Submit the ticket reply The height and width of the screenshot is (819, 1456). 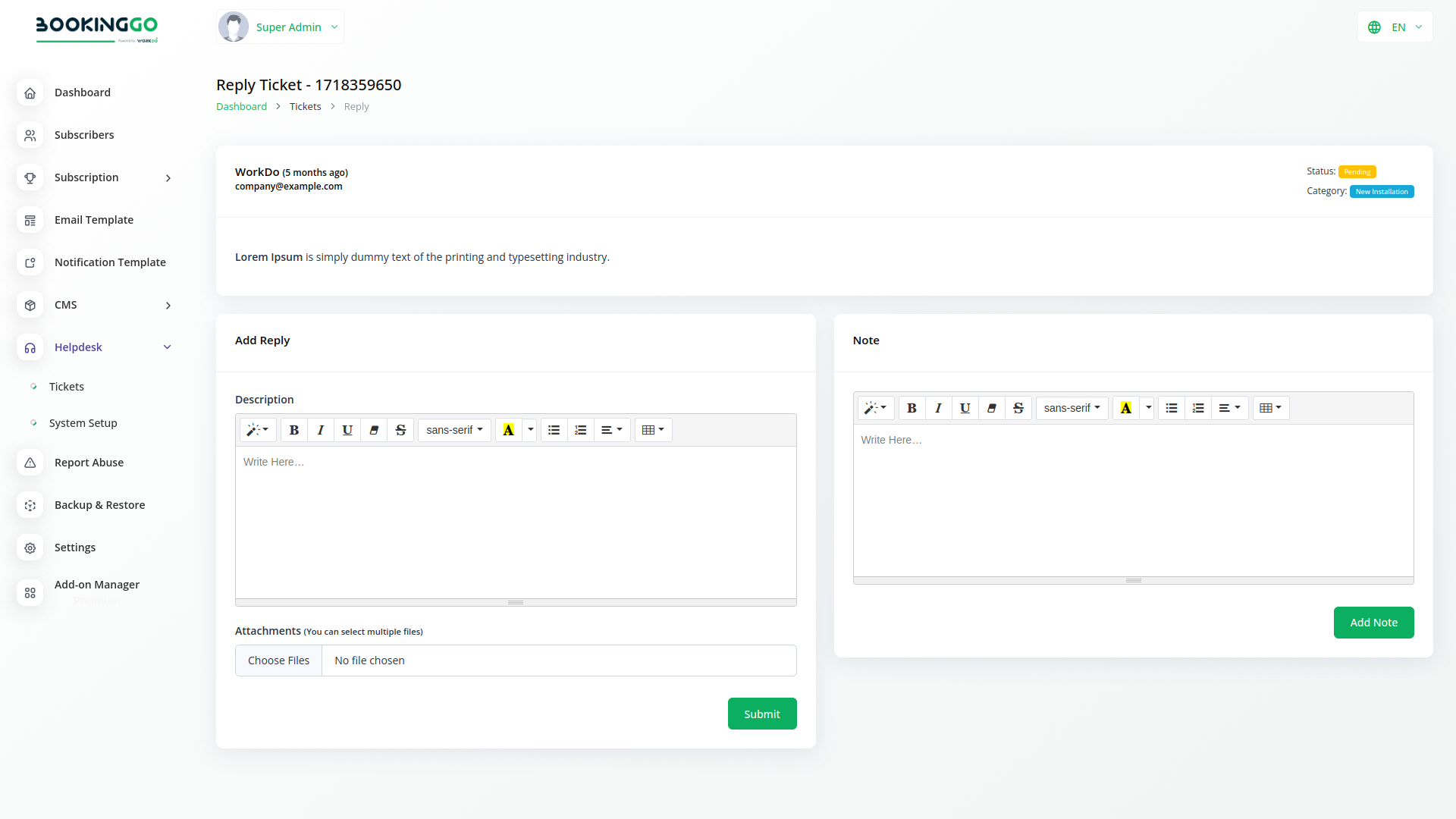click(761, 714)
